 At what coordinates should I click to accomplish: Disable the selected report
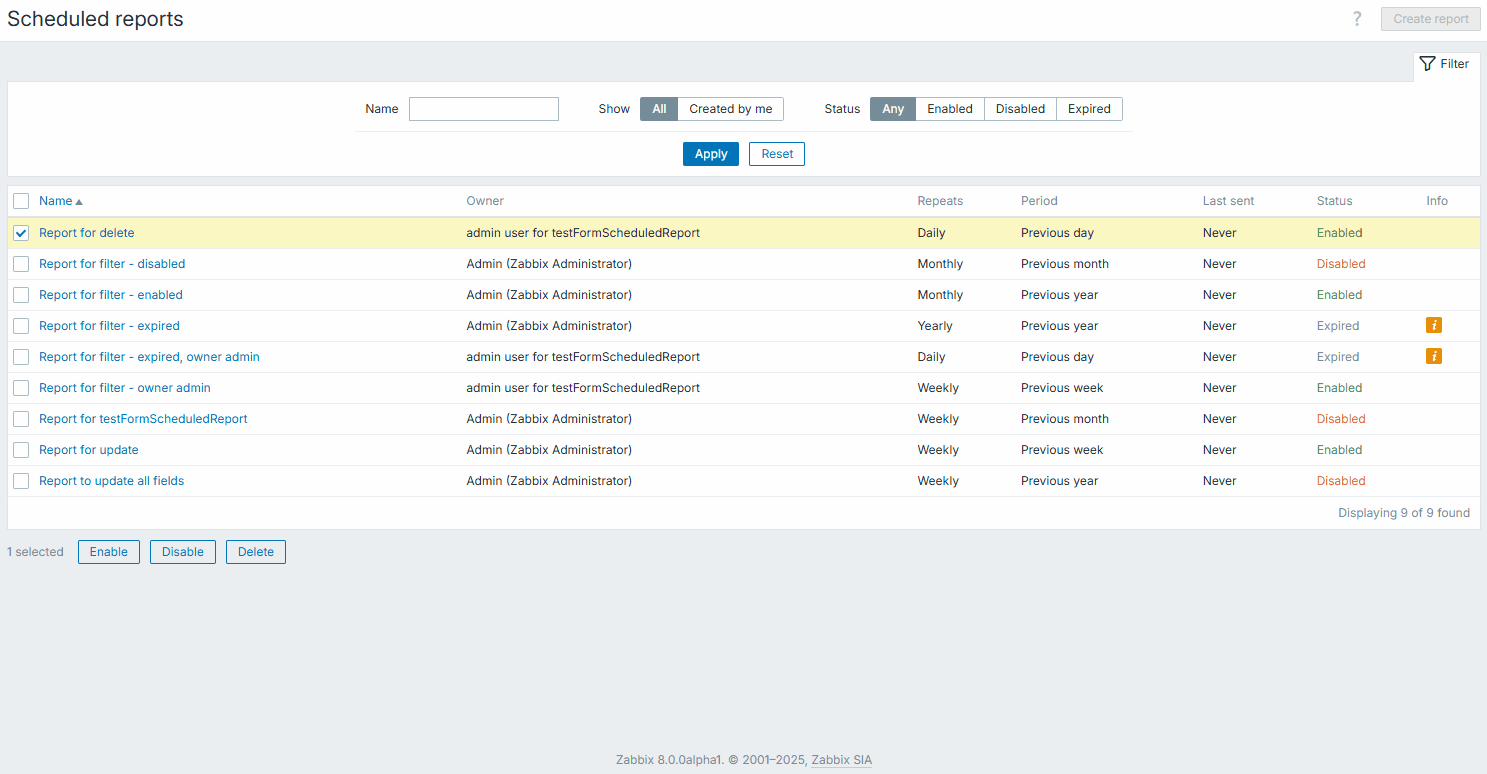point(182,552)
